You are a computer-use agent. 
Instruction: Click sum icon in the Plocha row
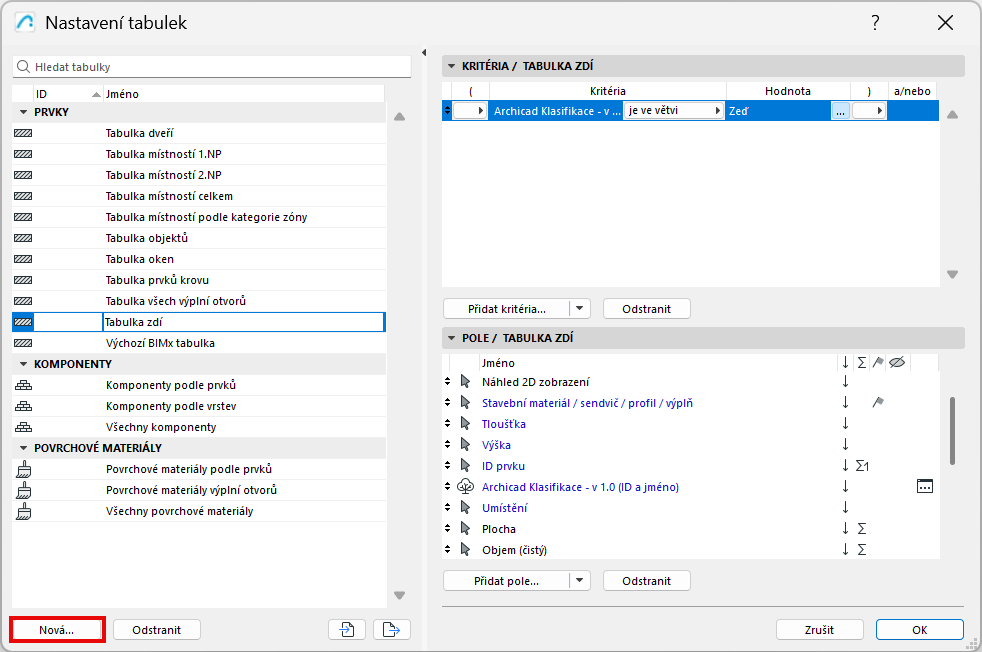pos(861,528)
